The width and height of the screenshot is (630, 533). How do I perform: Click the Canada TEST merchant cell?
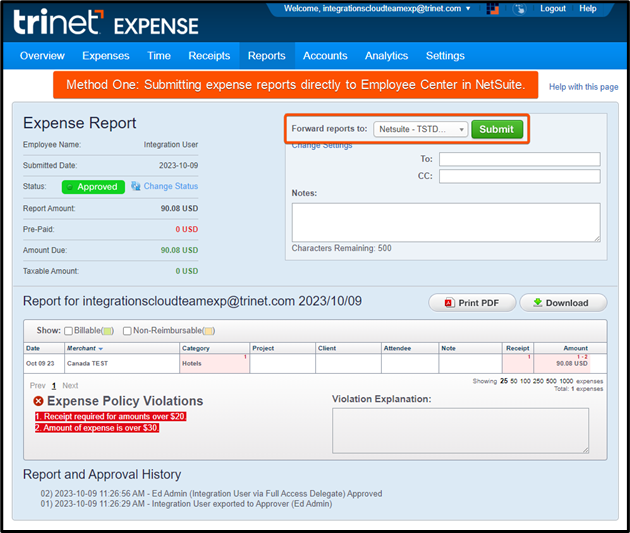click(122, 364)
